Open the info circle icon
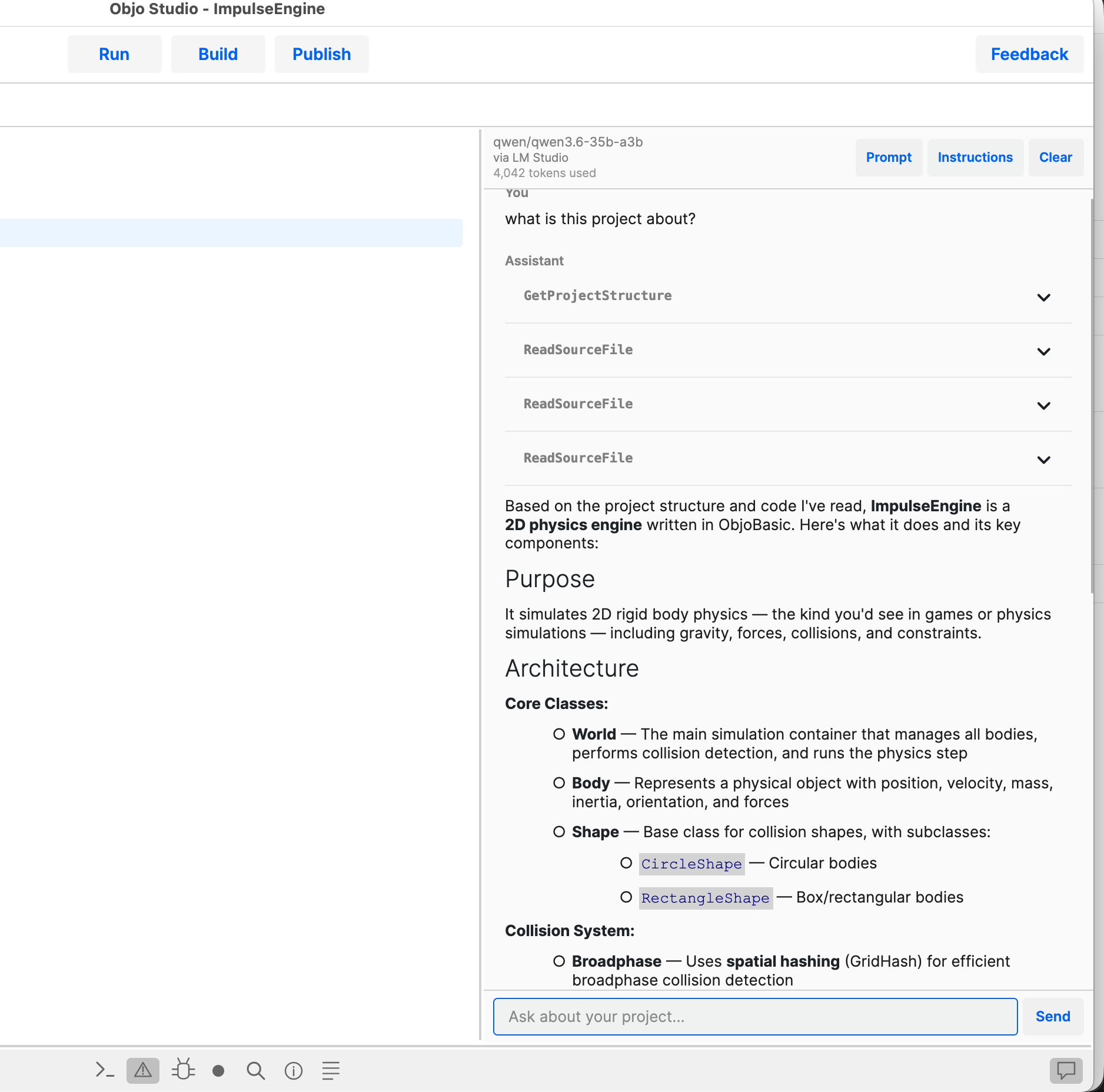This screenshot has width=1104, height=1092. [x=294, y=1071]
